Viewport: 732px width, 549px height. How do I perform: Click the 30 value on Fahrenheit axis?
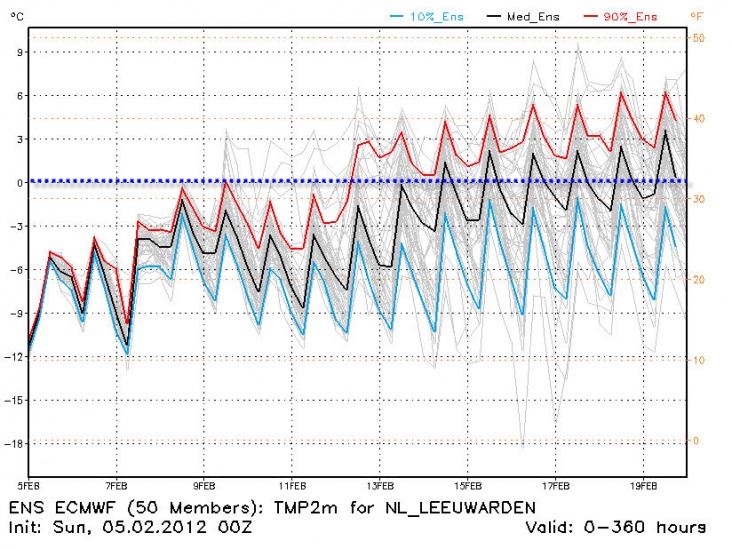[x=698, y=199]
